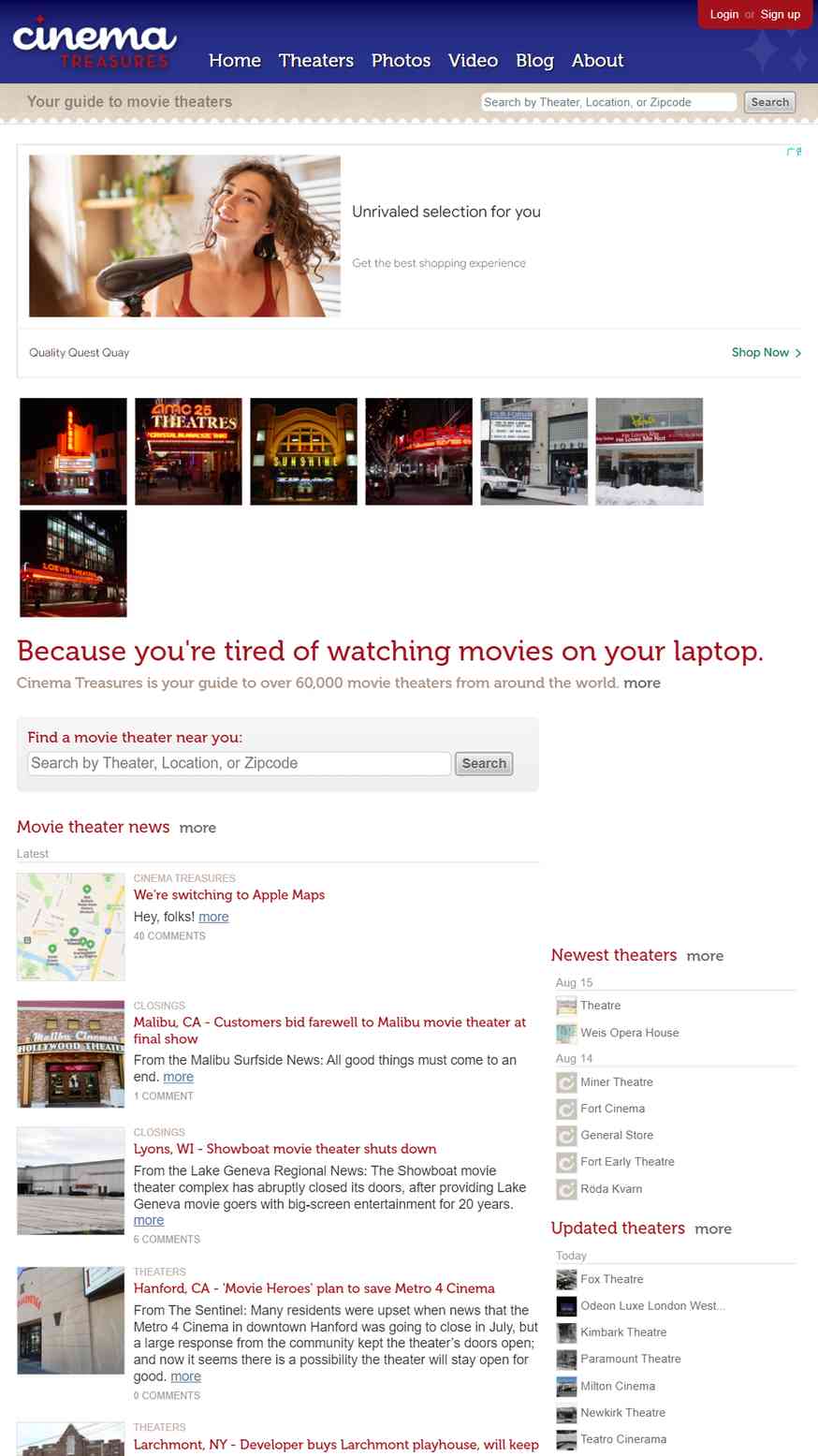Viewport: 818px width, 1456px height.
Task: Click the Fox Theatre small thumbnail icon
Action: 566,1279
